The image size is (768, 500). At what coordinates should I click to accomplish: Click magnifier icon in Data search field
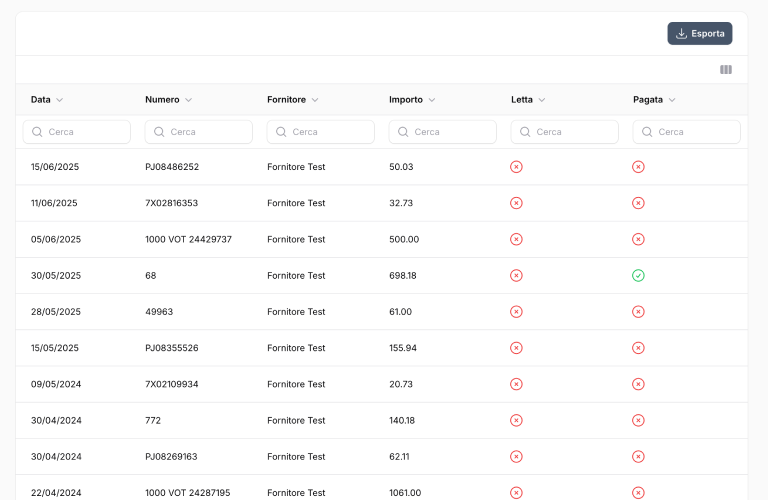tap(38, 132)
